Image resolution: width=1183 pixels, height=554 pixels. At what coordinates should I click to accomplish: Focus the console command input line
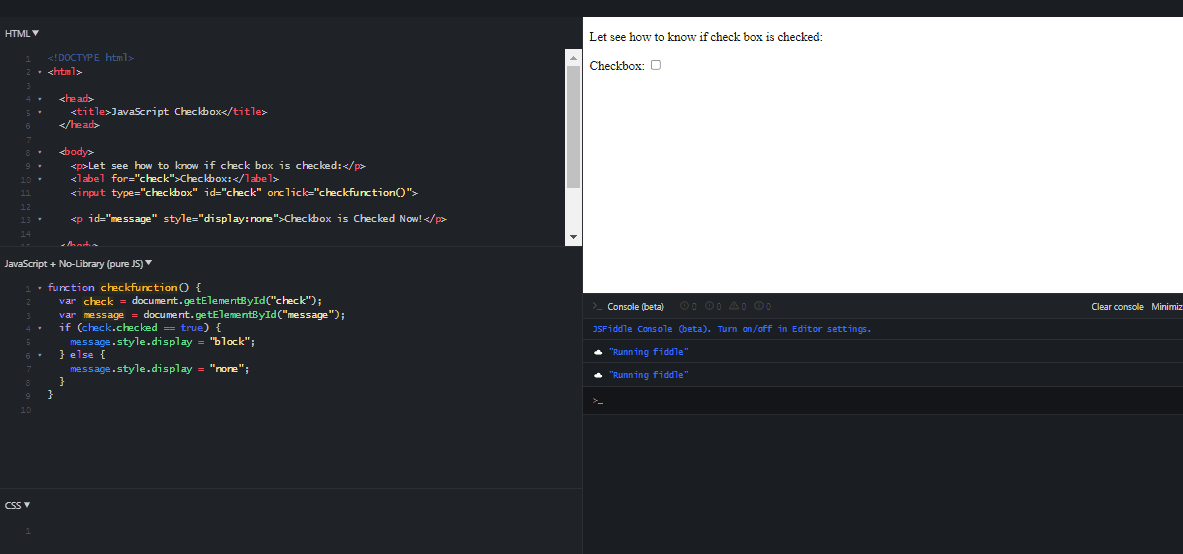[880, 401]
